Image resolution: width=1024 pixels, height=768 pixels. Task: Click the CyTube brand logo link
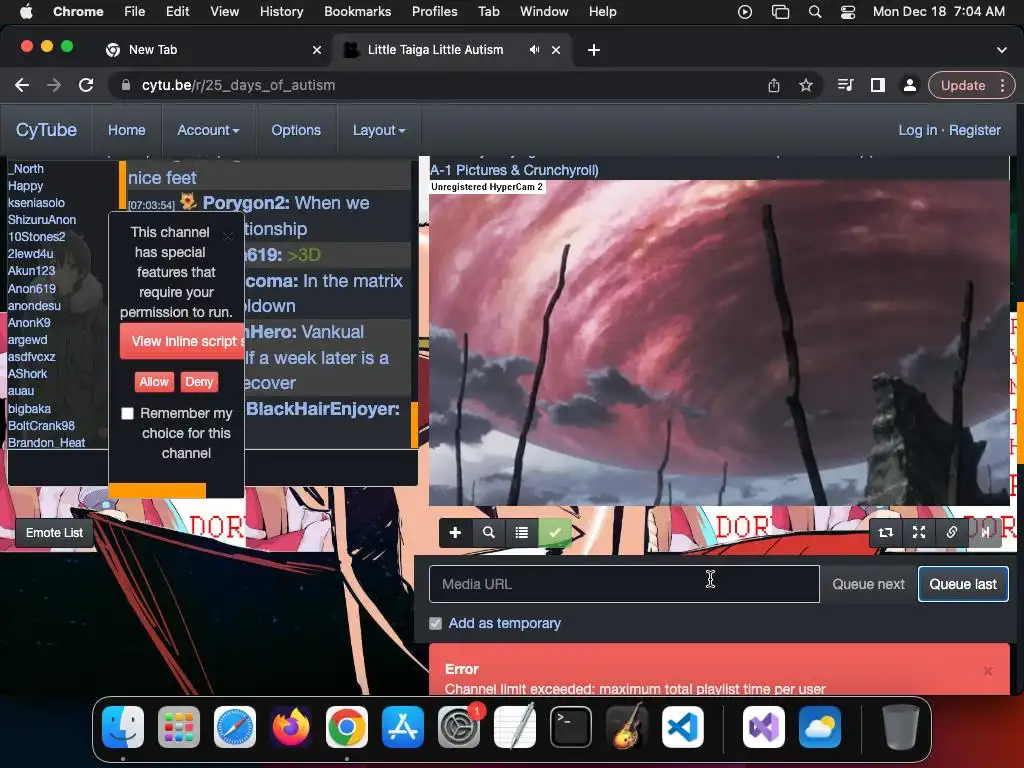click(46, 130)
